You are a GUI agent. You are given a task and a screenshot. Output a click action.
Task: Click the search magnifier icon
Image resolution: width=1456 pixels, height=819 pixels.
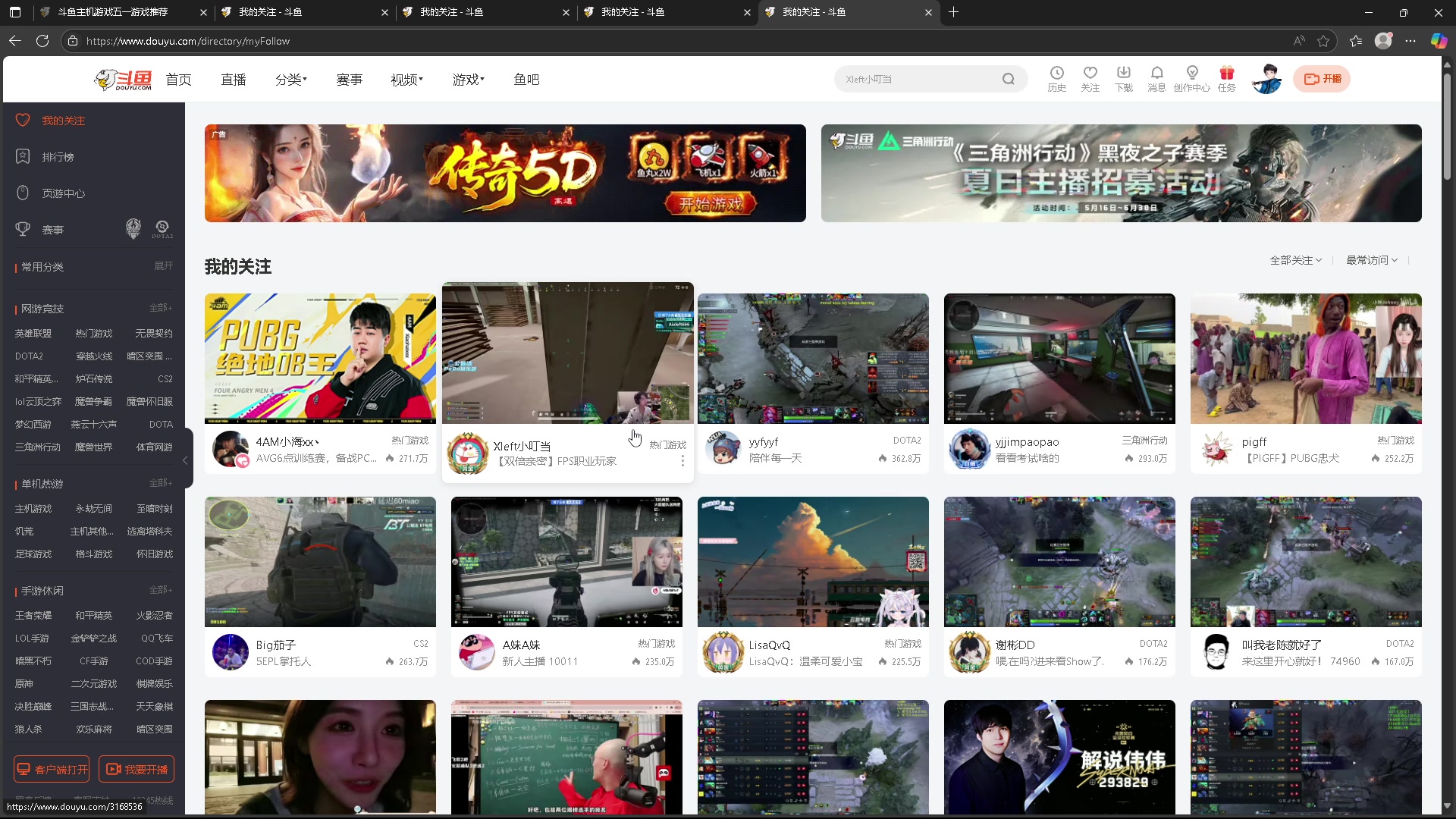coord(1008,79)
